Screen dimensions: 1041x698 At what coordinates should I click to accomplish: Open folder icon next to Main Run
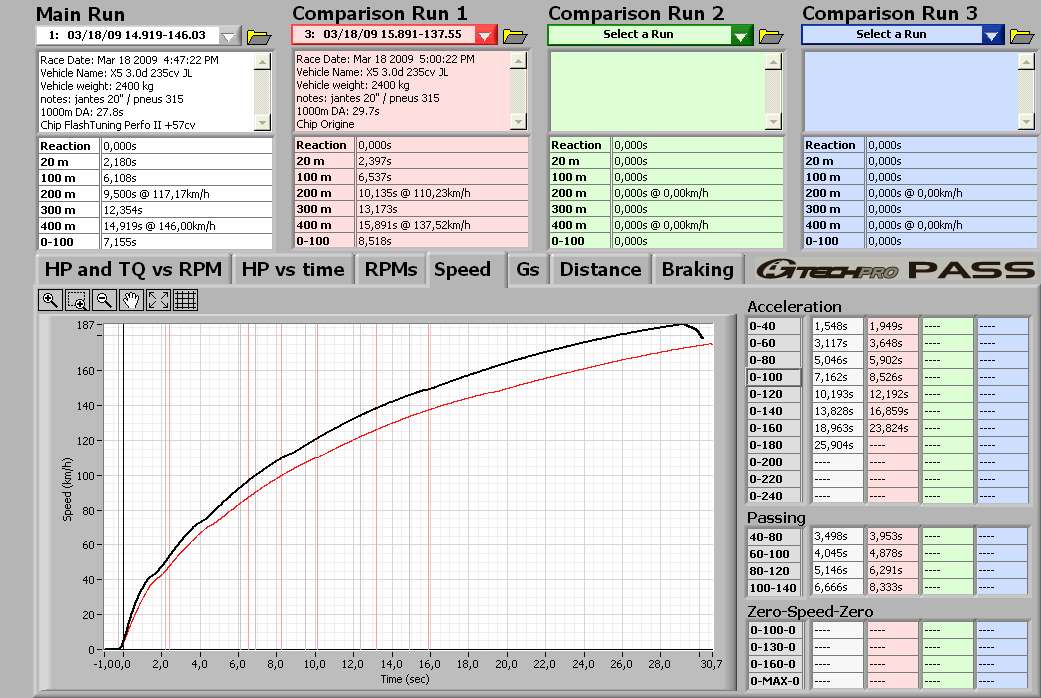[258, 37]
